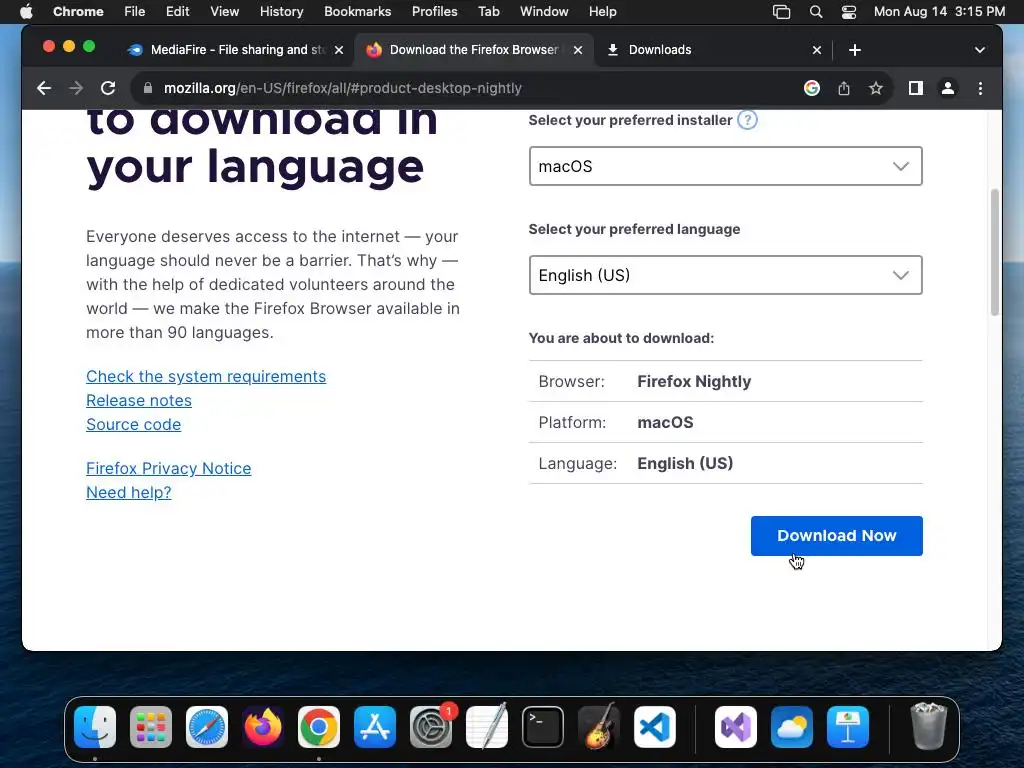The image size is (1024, 768).
Task: Bookmark this page with the star icon
Action: 876,88
